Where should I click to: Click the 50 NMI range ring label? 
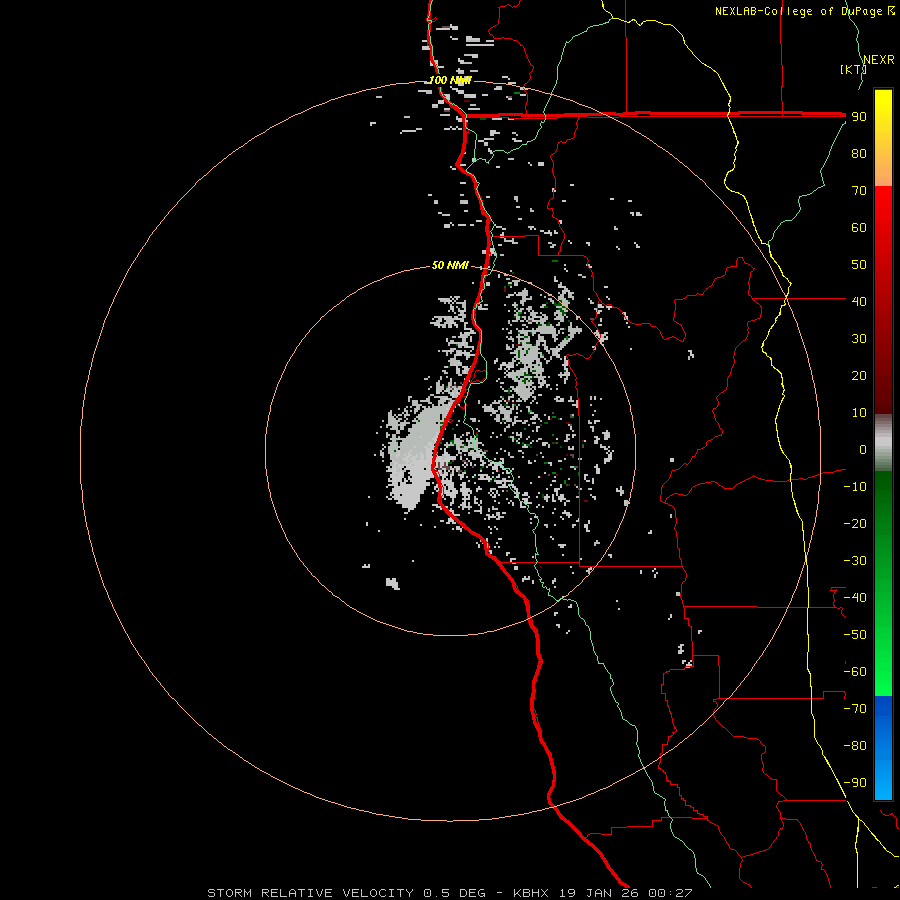450,265
